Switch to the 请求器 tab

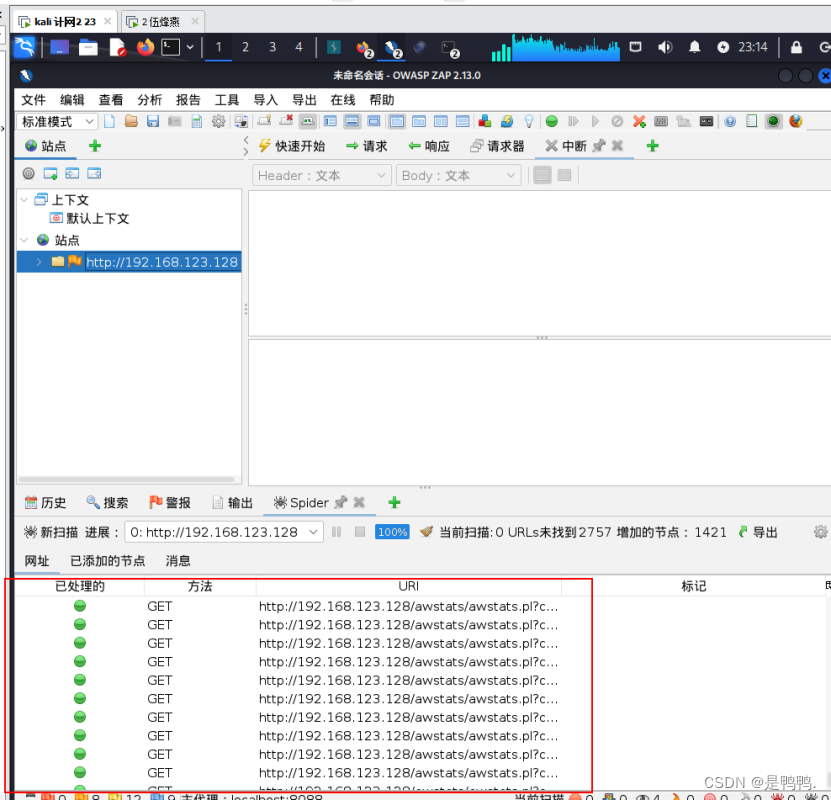pyautogui.click(x=497, y=146)
